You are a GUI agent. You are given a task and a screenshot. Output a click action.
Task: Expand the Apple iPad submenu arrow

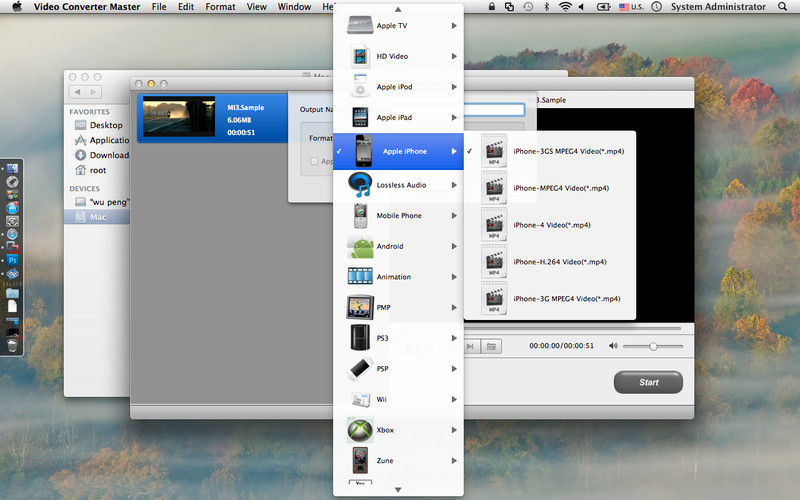pos(454,117)
